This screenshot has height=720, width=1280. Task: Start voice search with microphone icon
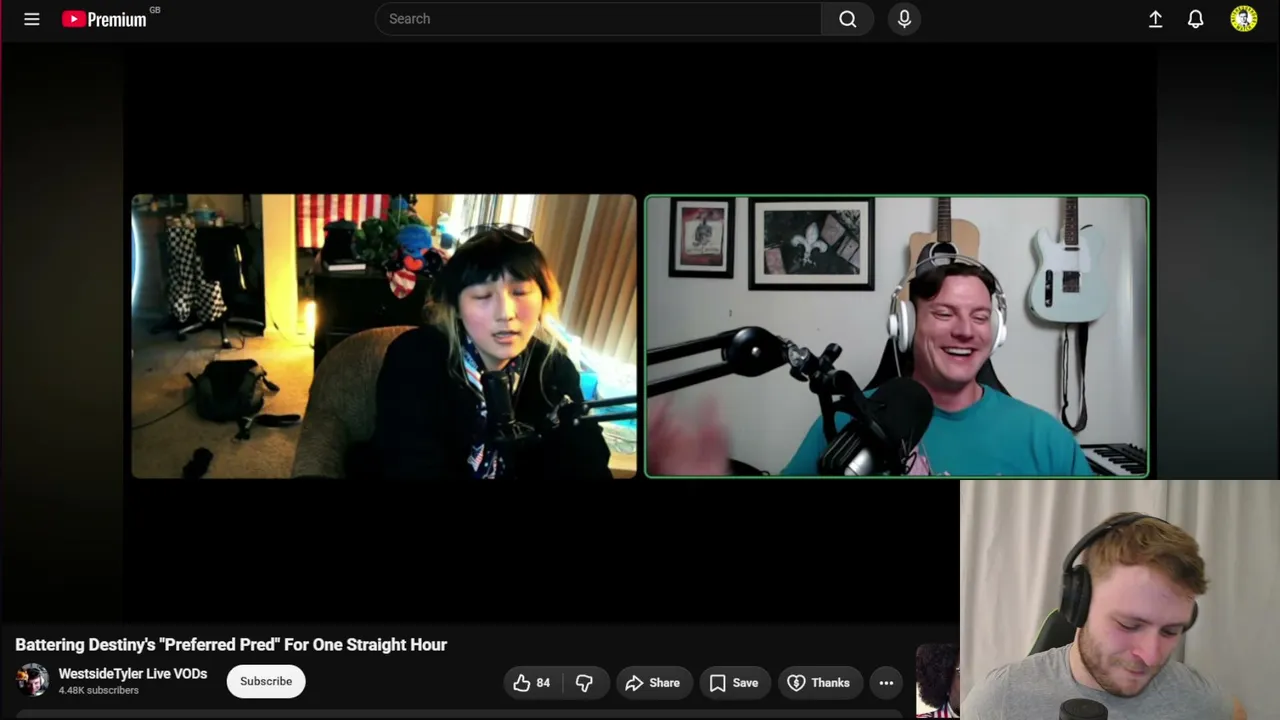[x=904, y=19]
